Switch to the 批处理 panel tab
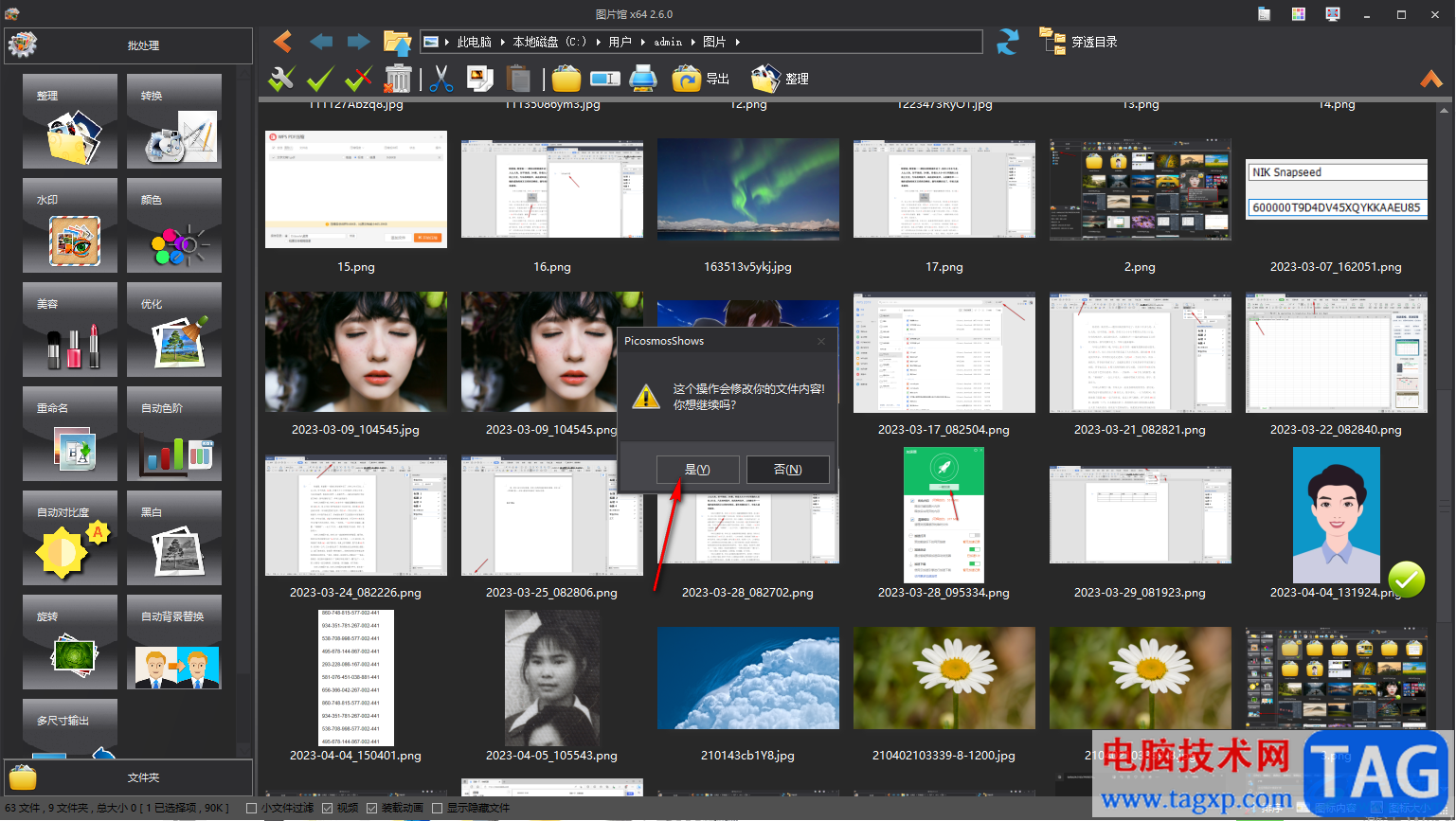The width and height of the screenshot is (1456, 821). [129, 45]
